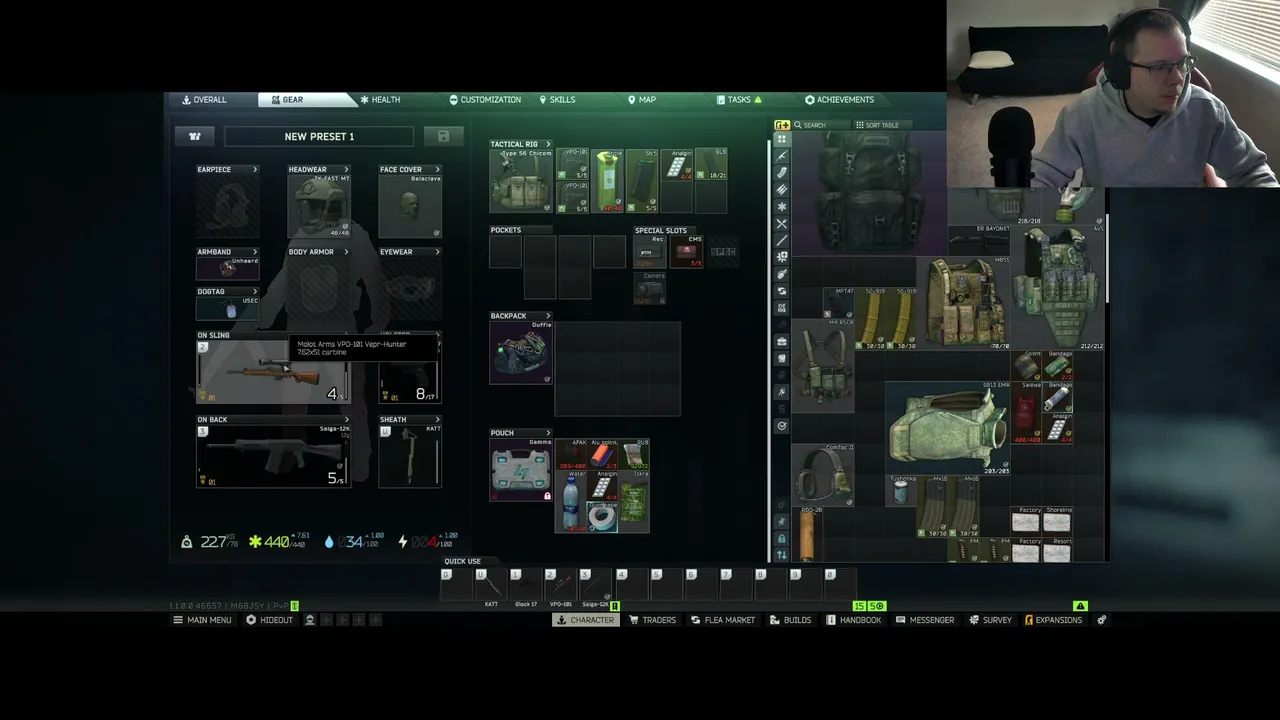The image size is (1280, 720).
Task: Expand the Eyewear slot arrow
Action: click(437, 252)
